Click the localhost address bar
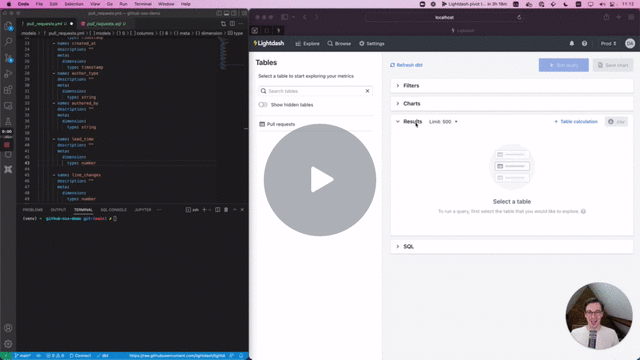Screen dimensions: 640x360 point(444,17)
